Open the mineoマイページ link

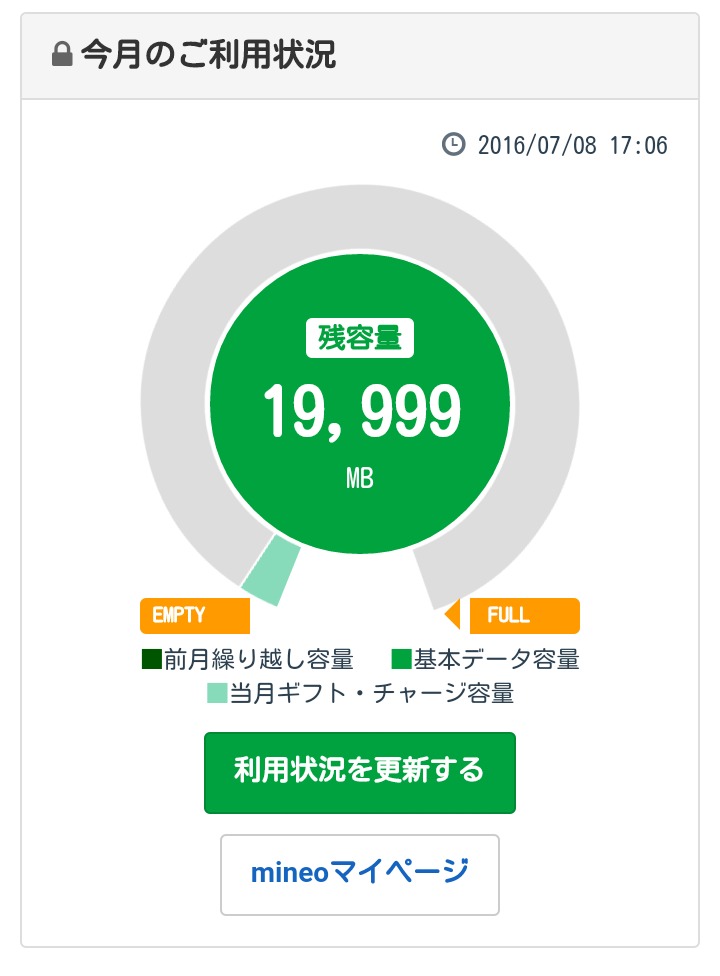pyautogui.click(x=360, y=874)
